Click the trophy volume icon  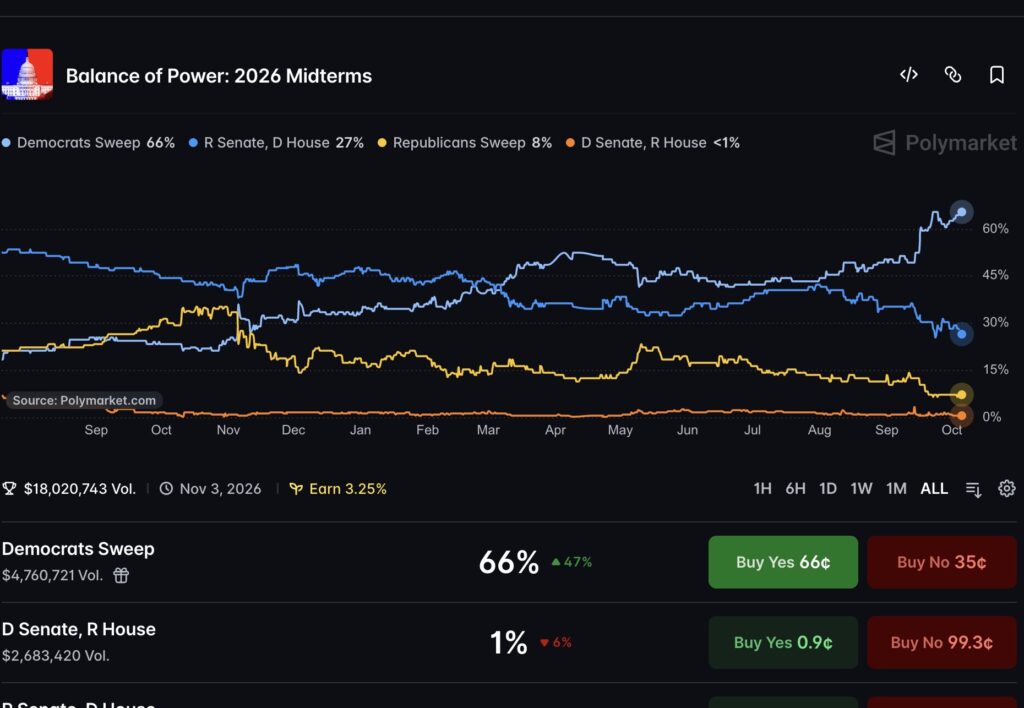[9, 489]
